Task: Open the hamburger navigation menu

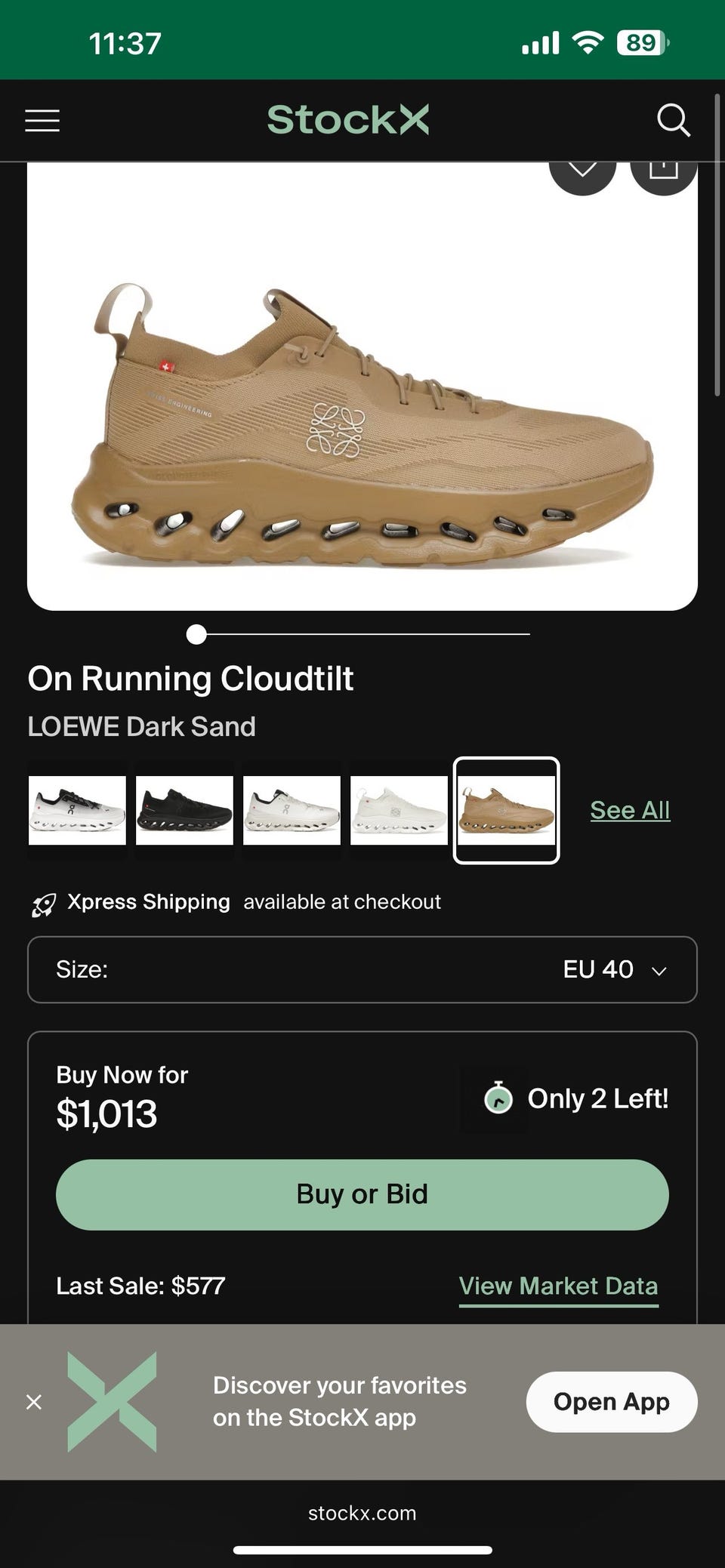Action: tap(42, 121)
